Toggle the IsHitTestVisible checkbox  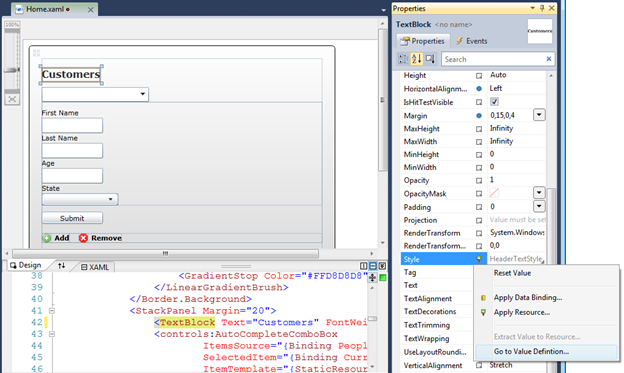pos(494,102)
